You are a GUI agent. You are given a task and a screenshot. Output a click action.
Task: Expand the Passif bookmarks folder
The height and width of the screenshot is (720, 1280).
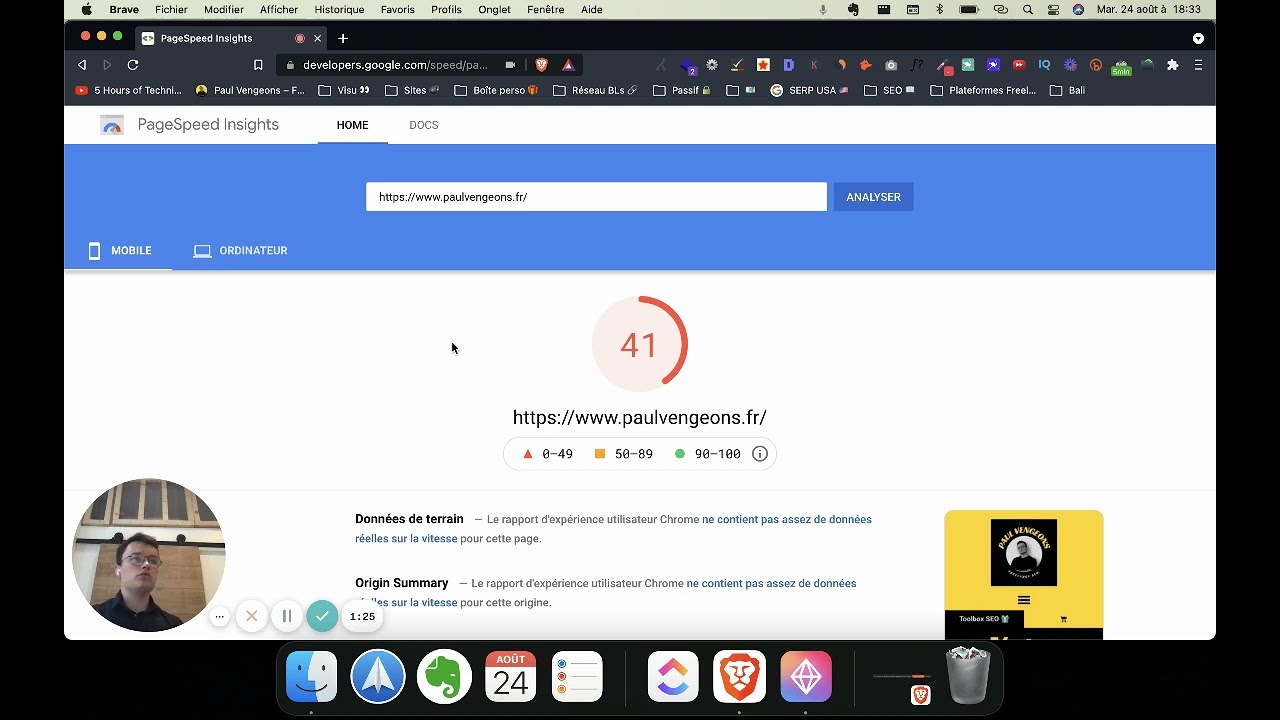pos(682,90)
